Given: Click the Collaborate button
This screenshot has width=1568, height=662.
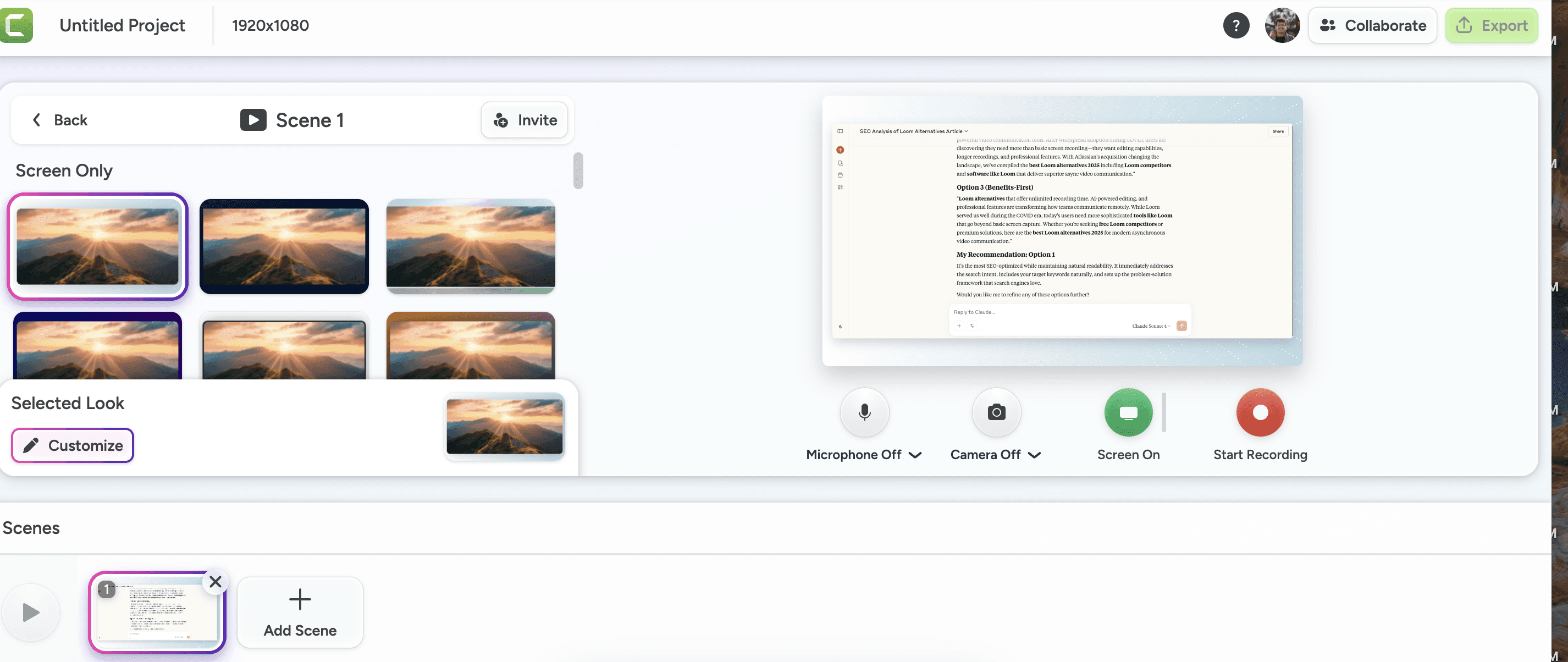Looking at the screenshot, I should coord(1373,25).
